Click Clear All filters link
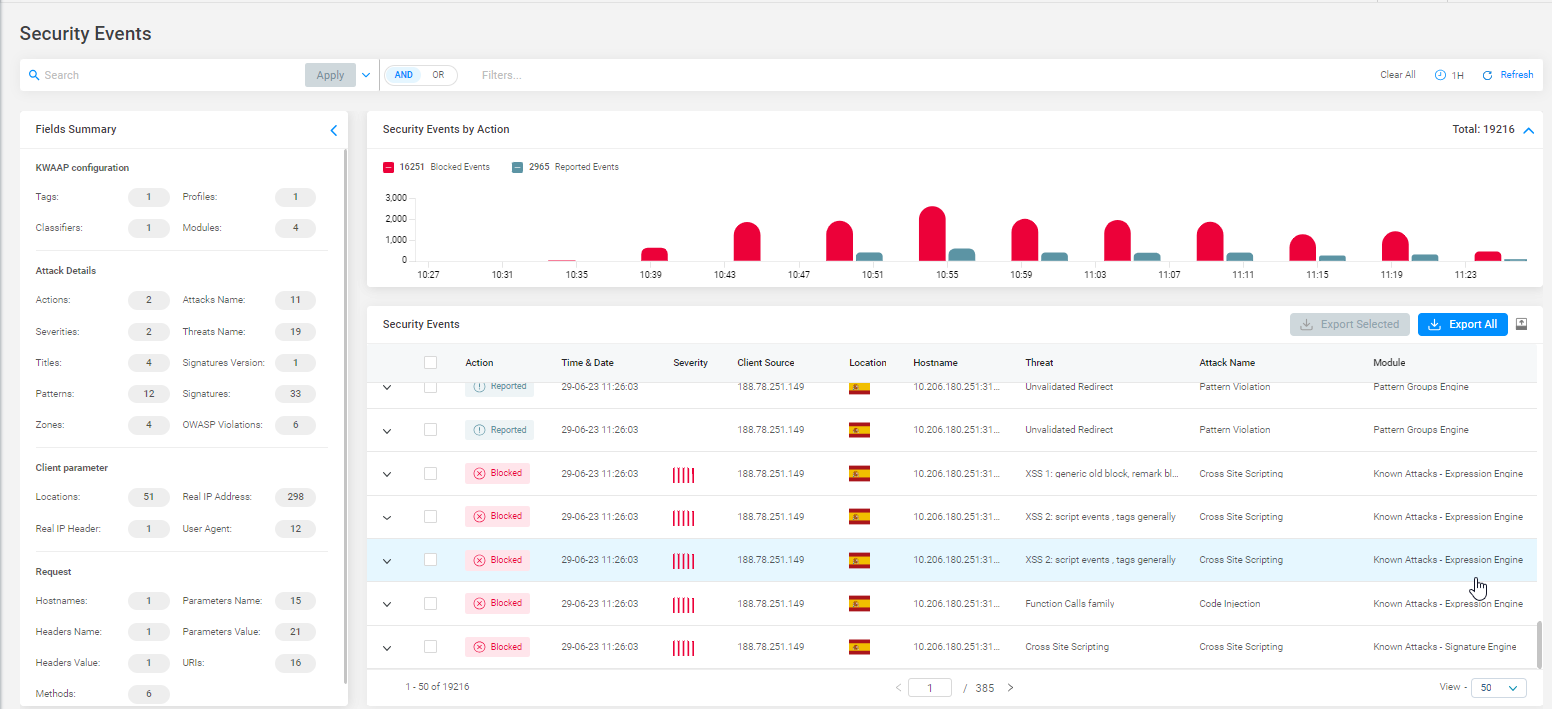This screenshot has height=709, width=1552. tap(1397, 75)
